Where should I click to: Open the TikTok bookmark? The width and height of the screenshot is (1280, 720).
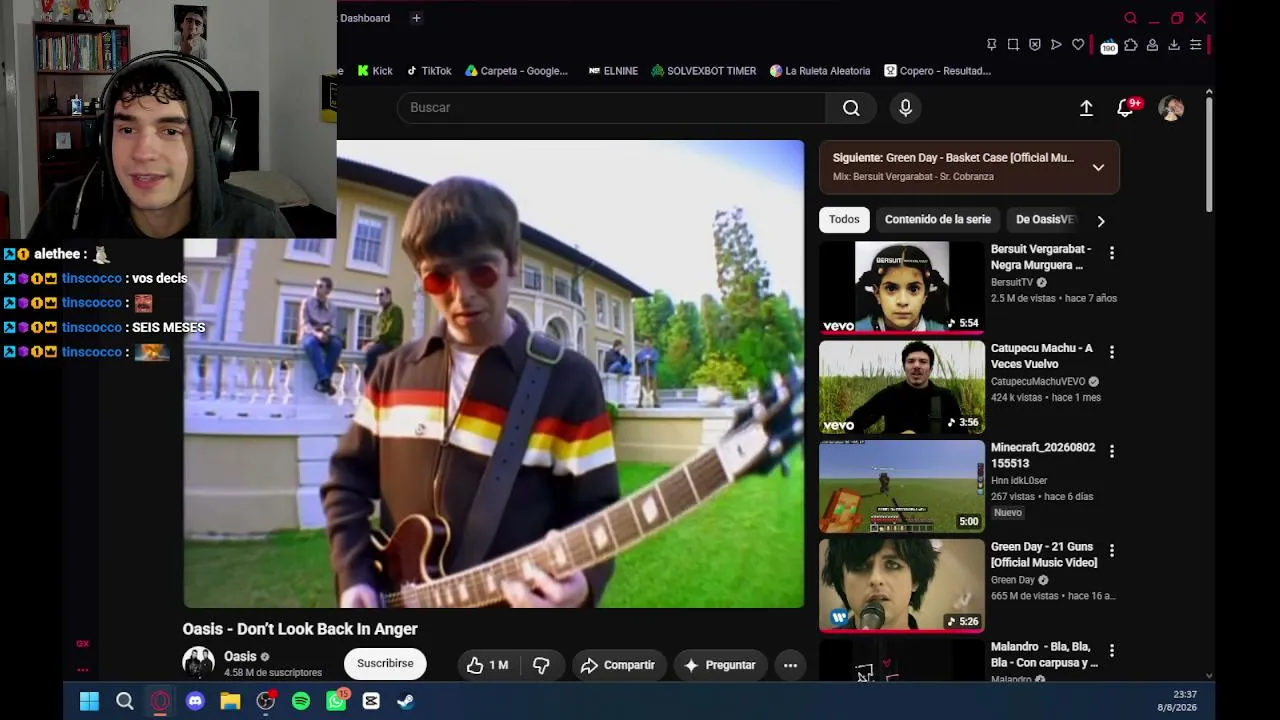429,71
